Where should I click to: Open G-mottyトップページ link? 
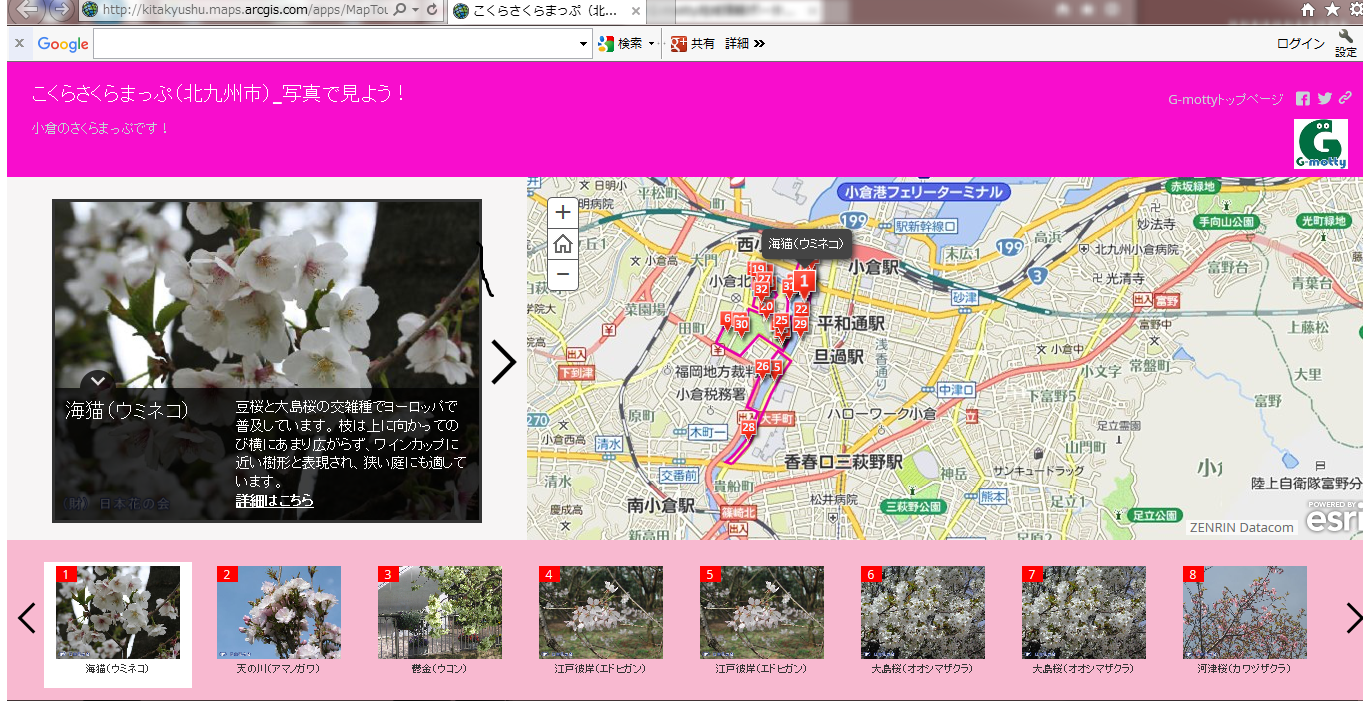(1225, 99)
